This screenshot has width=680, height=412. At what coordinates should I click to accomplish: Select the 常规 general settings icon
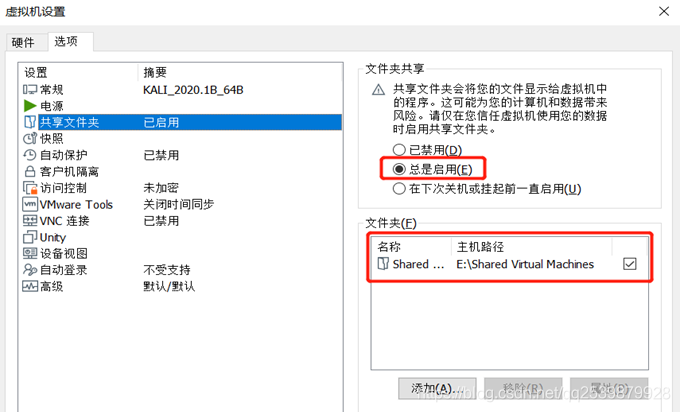tap(30, 89)
